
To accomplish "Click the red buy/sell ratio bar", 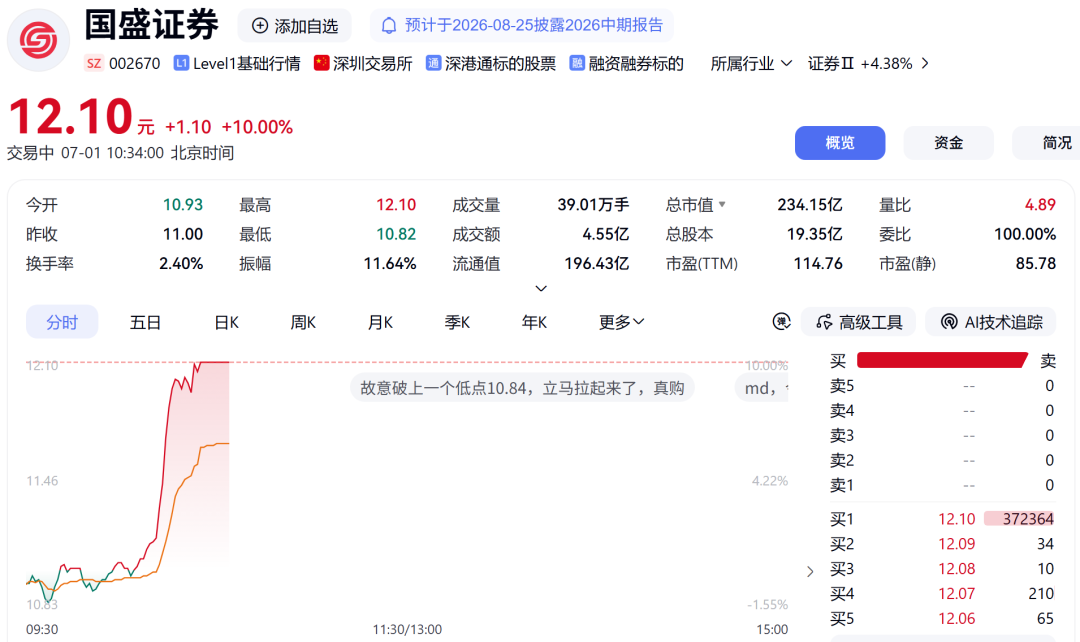I will click(942, 360).
